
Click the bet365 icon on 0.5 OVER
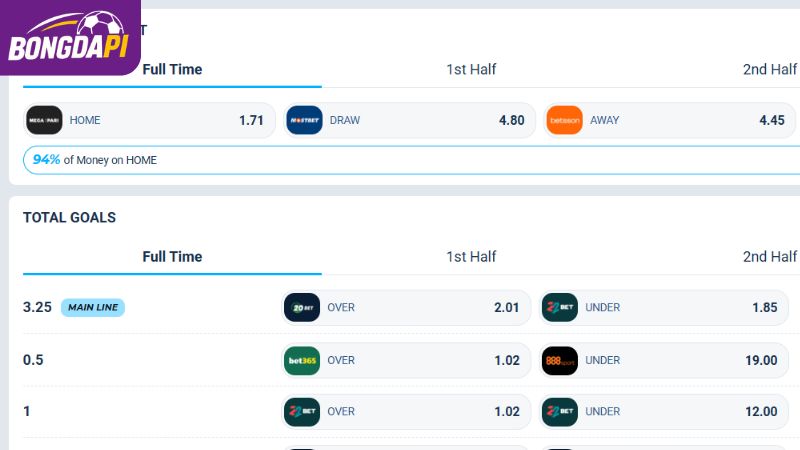pyautogui.click(x=302, y=361)
